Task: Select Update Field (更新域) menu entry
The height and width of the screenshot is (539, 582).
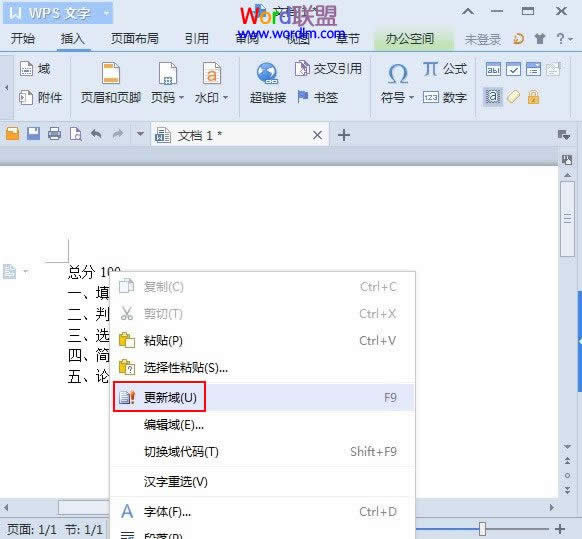Action: (263, 398)
